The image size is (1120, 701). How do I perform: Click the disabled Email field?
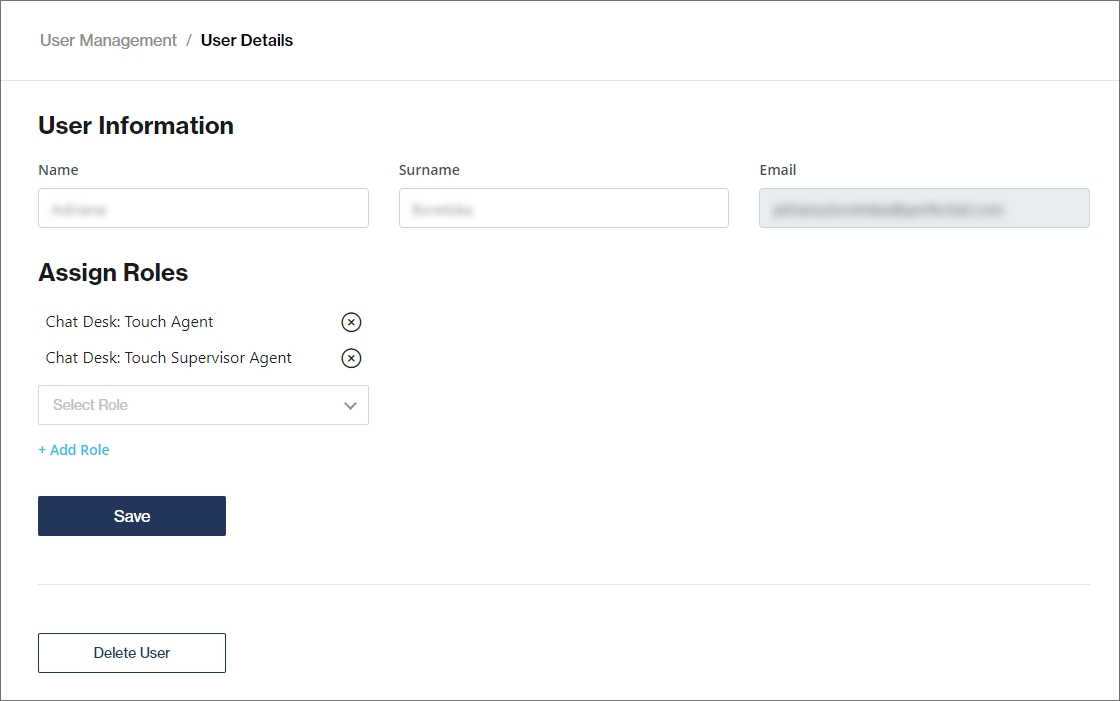coord(924,208)
